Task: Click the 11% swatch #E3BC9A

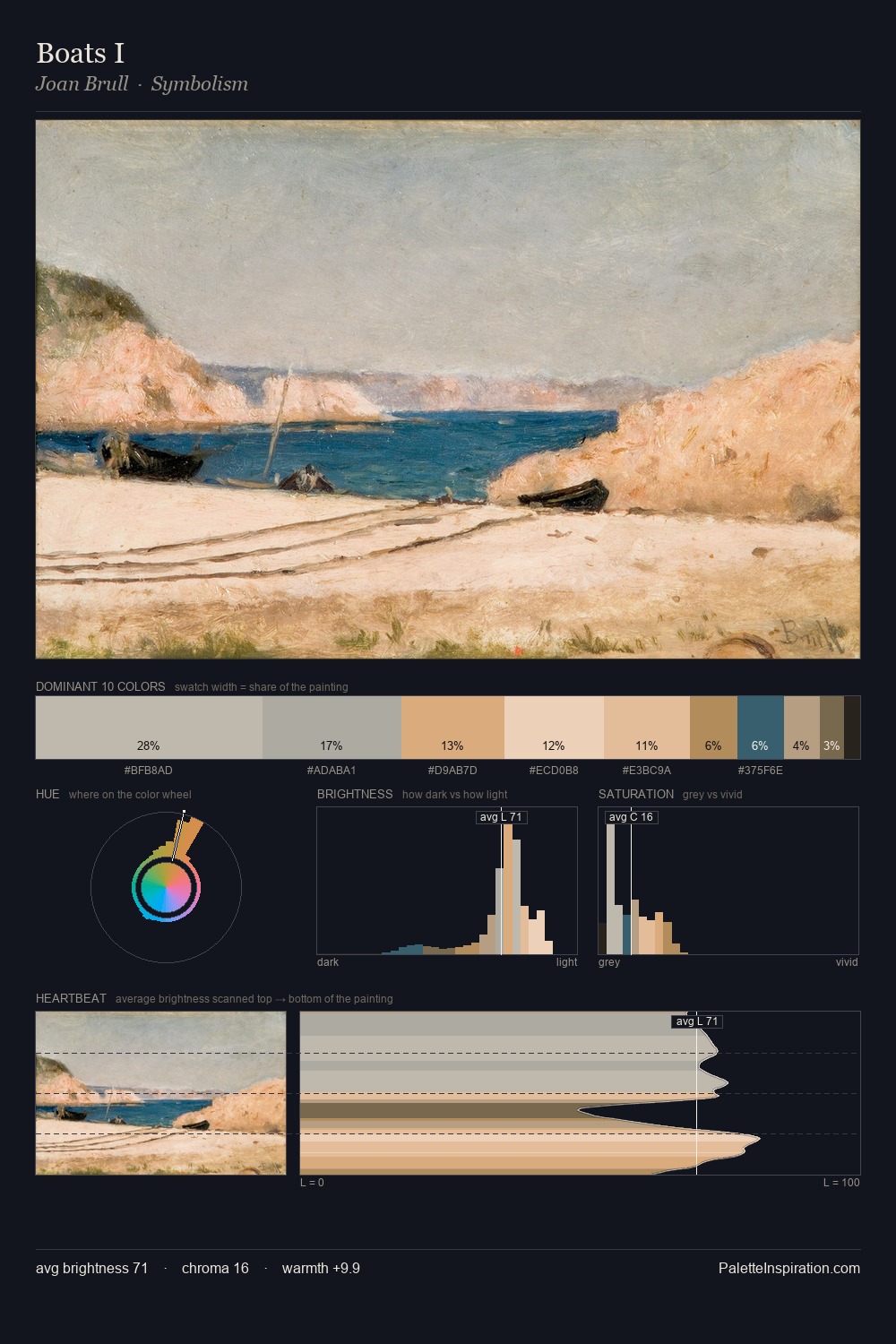Action: point(647,728)
